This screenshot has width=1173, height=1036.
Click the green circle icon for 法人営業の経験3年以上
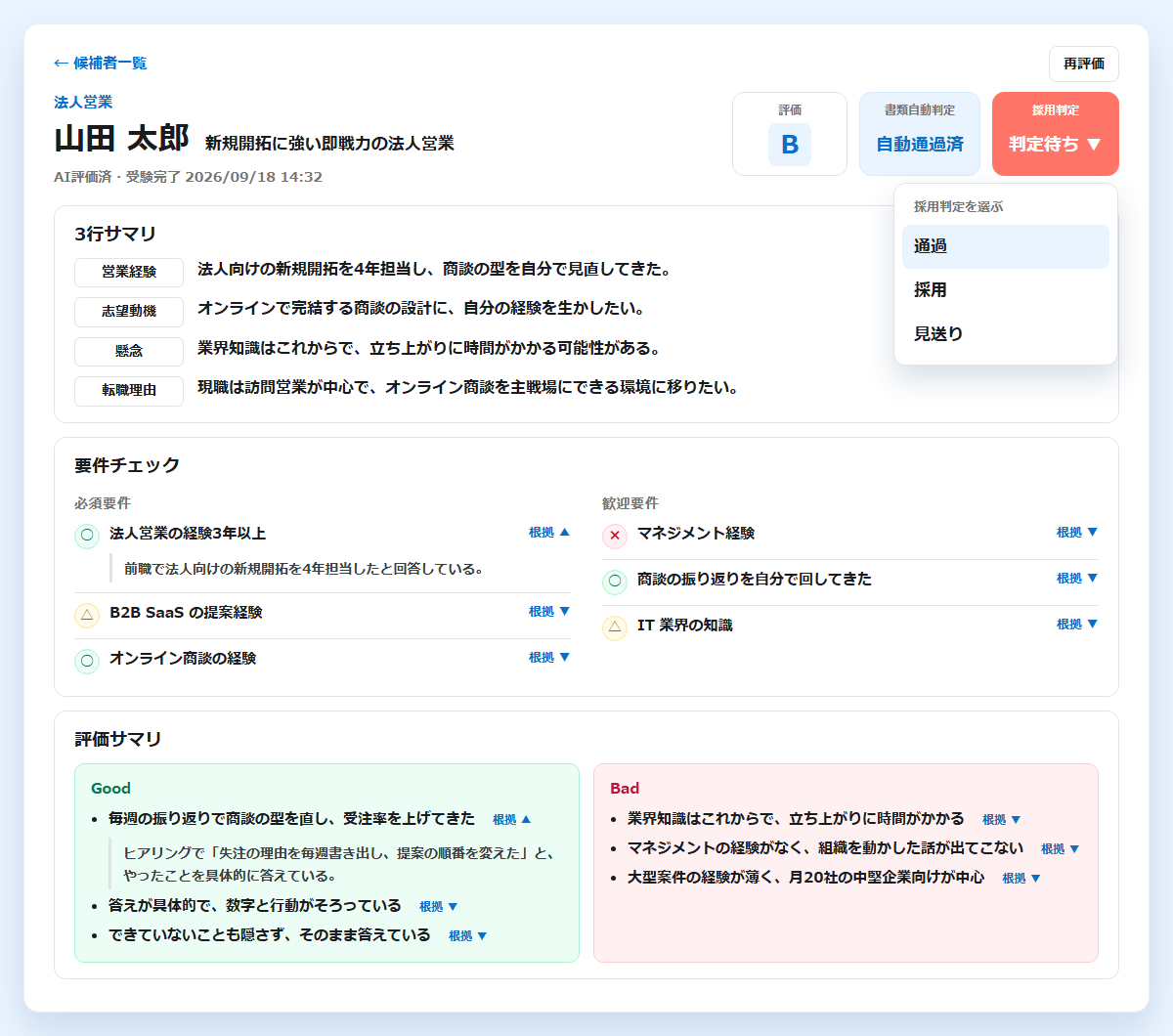click(x=87, y=536)
